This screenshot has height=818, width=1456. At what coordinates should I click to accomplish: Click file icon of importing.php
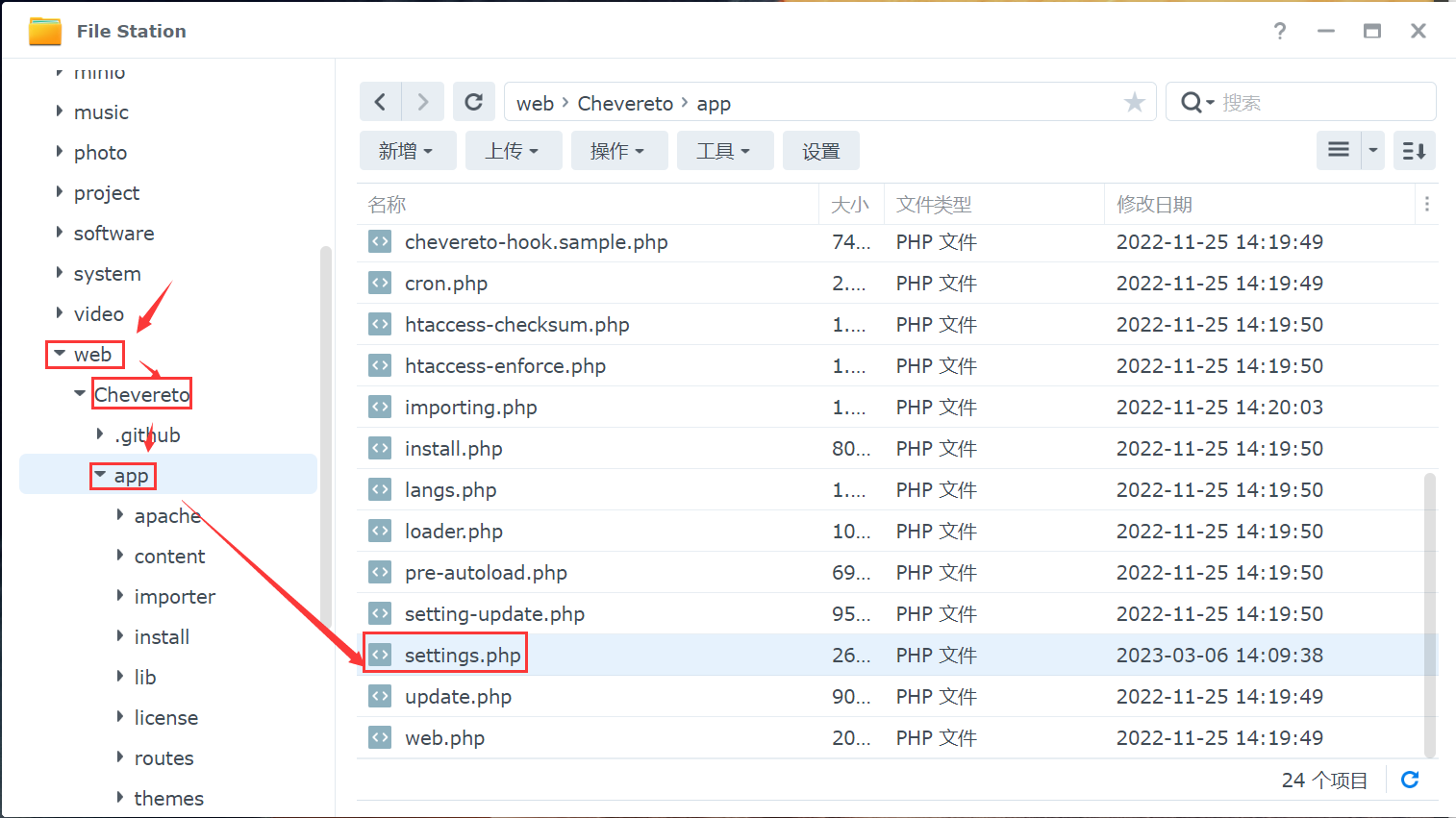[380, 407]
